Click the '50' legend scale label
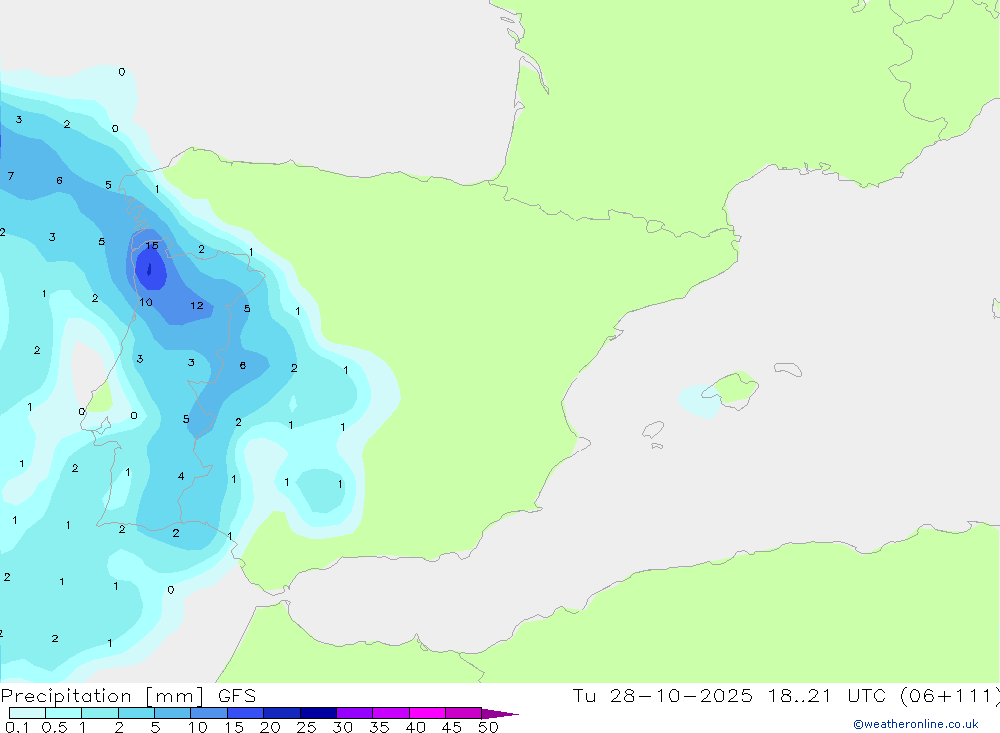The image size is (1000, 733). (488, 727)
